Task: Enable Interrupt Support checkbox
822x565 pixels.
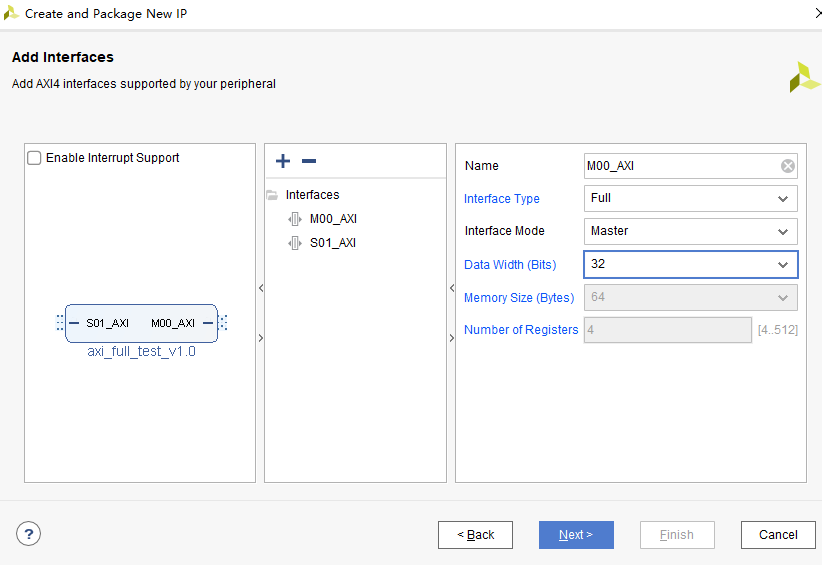Action: point(34,158)
